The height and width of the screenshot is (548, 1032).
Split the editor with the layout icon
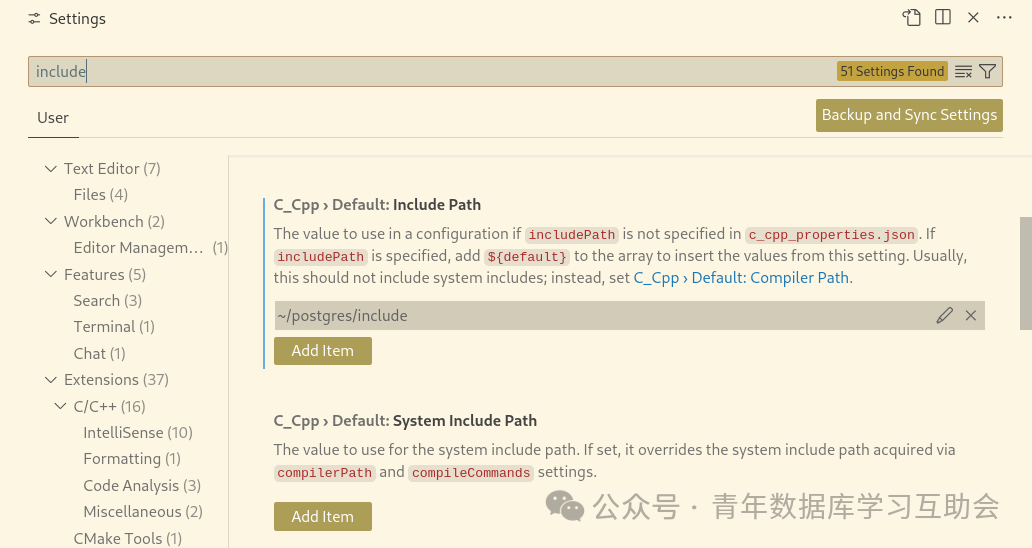942,18
